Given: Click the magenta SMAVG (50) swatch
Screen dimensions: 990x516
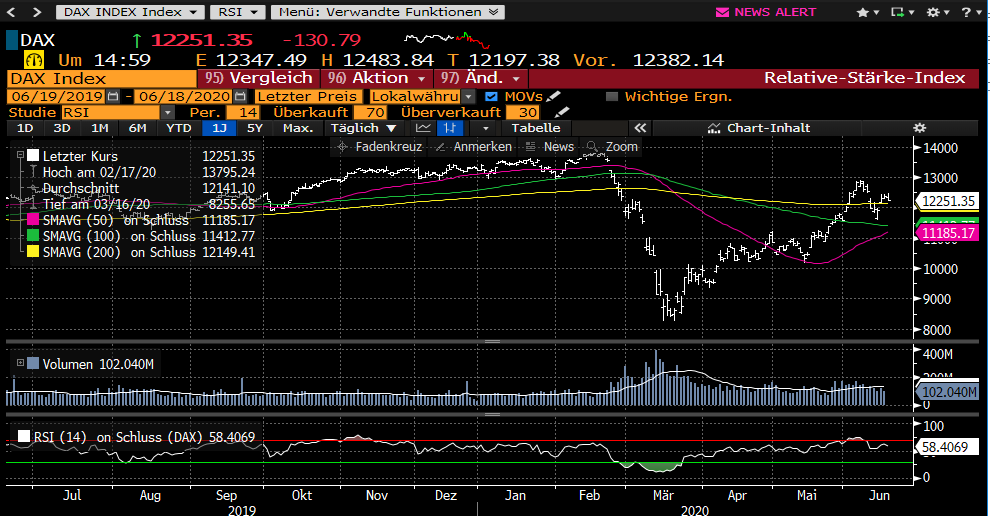Looking at the screenshot, I should point(33,220).
